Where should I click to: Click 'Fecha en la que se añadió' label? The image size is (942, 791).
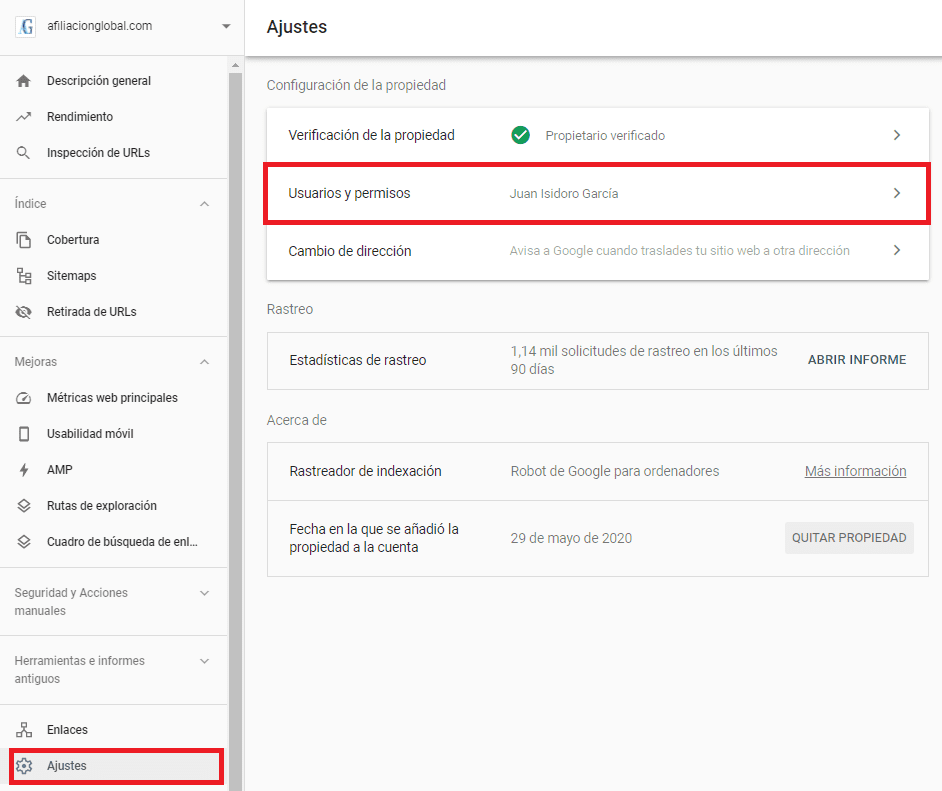[x=374, y=538]
